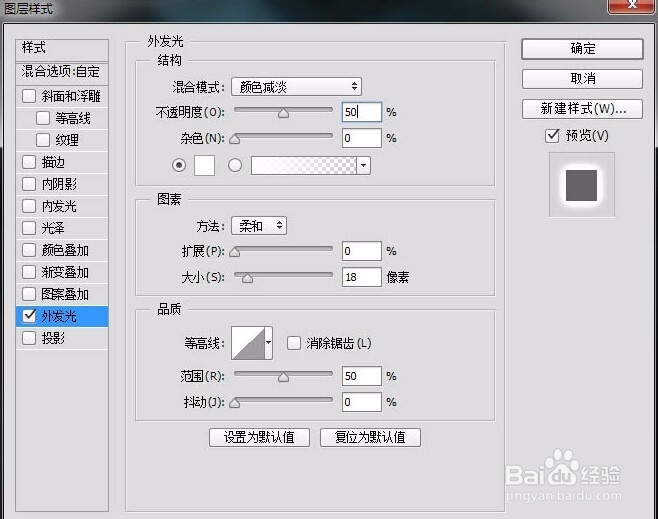Click the white glow color swatch
Screen dimensions: 658x519
click(x=204, y=165)
